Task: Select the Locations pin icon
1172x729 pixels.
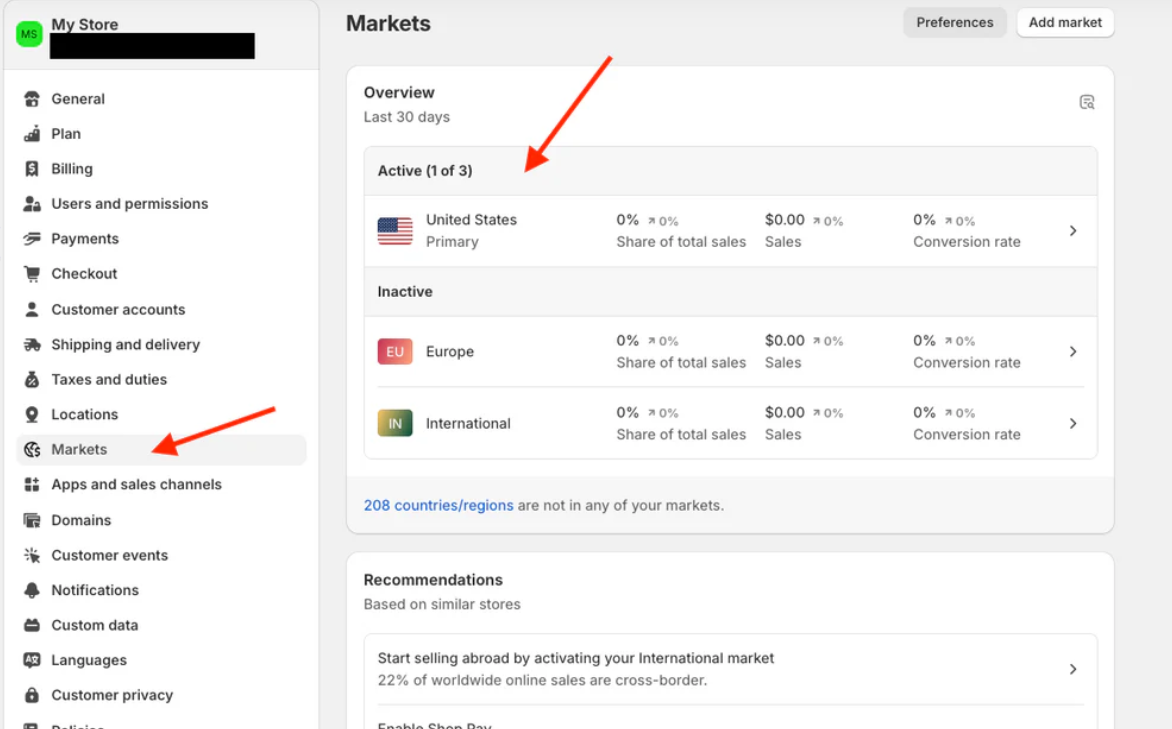Action: point(32,414)
